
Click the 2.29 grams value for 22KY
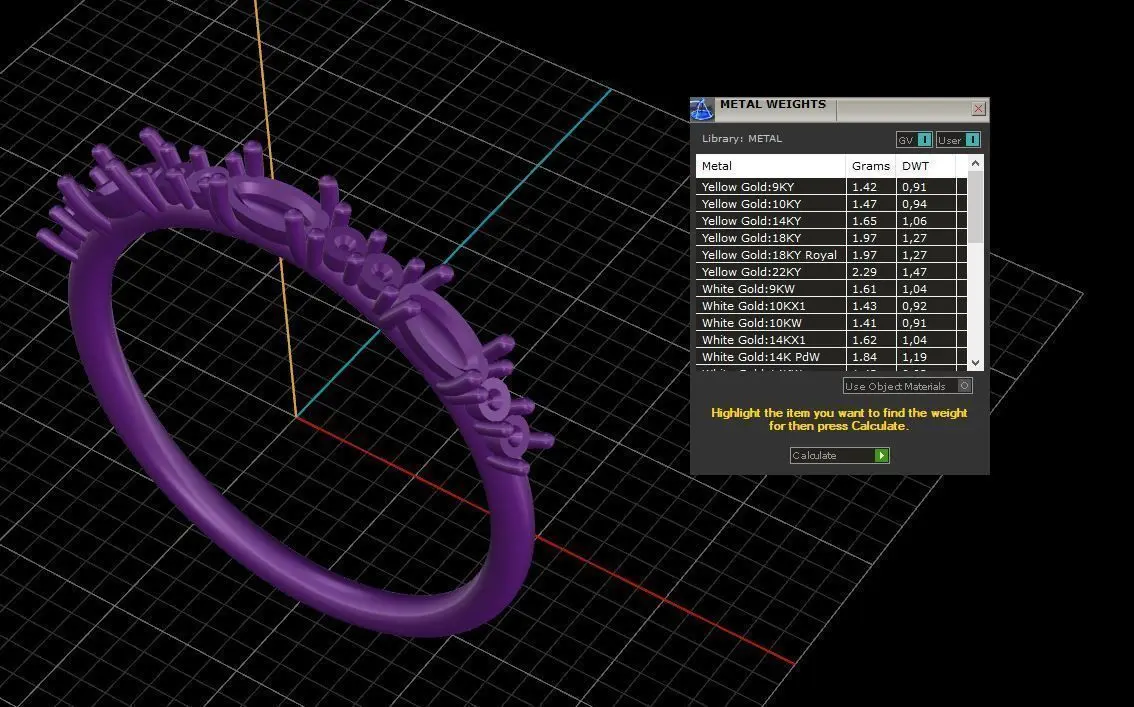(x=864, y=272)
